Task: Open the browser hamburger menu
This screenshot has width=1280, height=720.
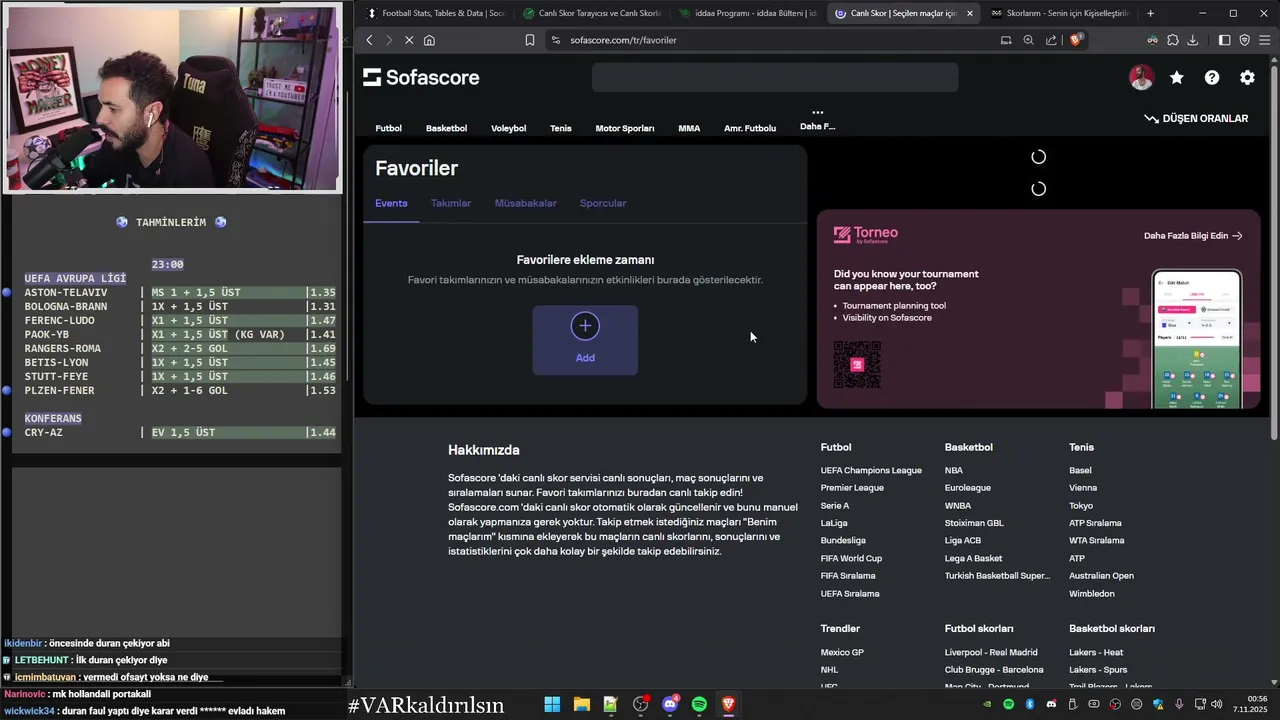Action: [1264, 40]
